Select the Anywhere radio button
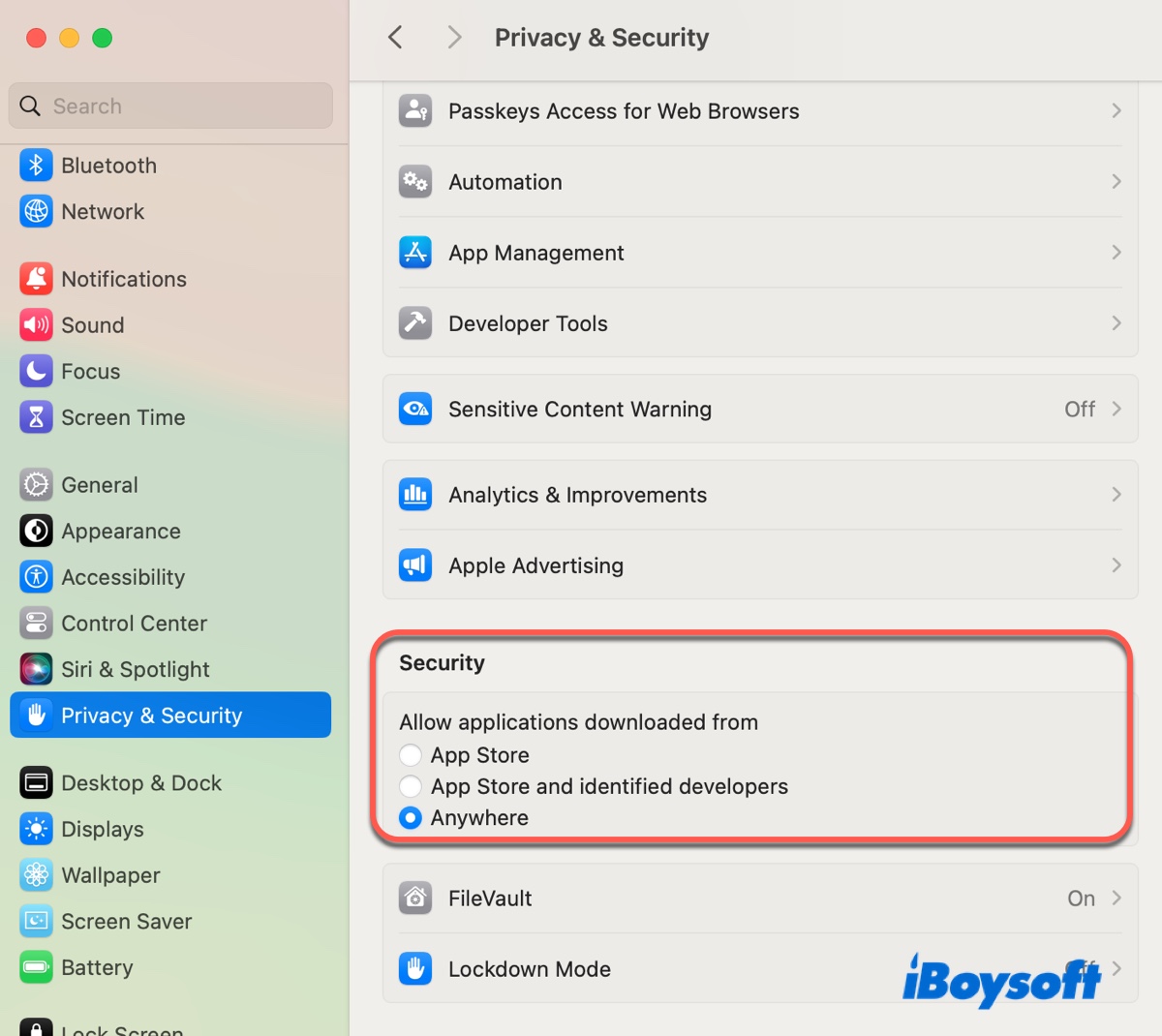 pos(411,818)
